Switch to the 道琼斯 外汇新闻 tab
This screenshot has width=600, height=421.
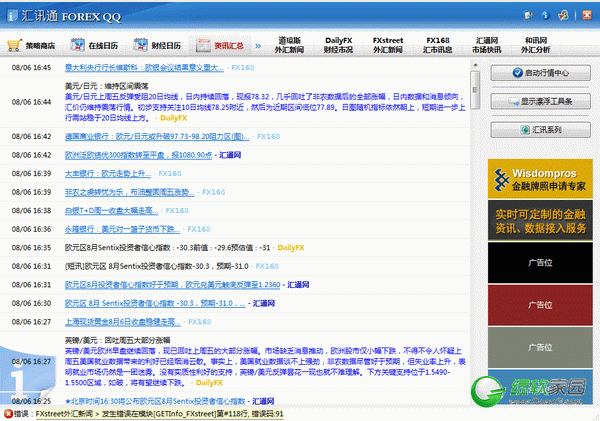289,45
